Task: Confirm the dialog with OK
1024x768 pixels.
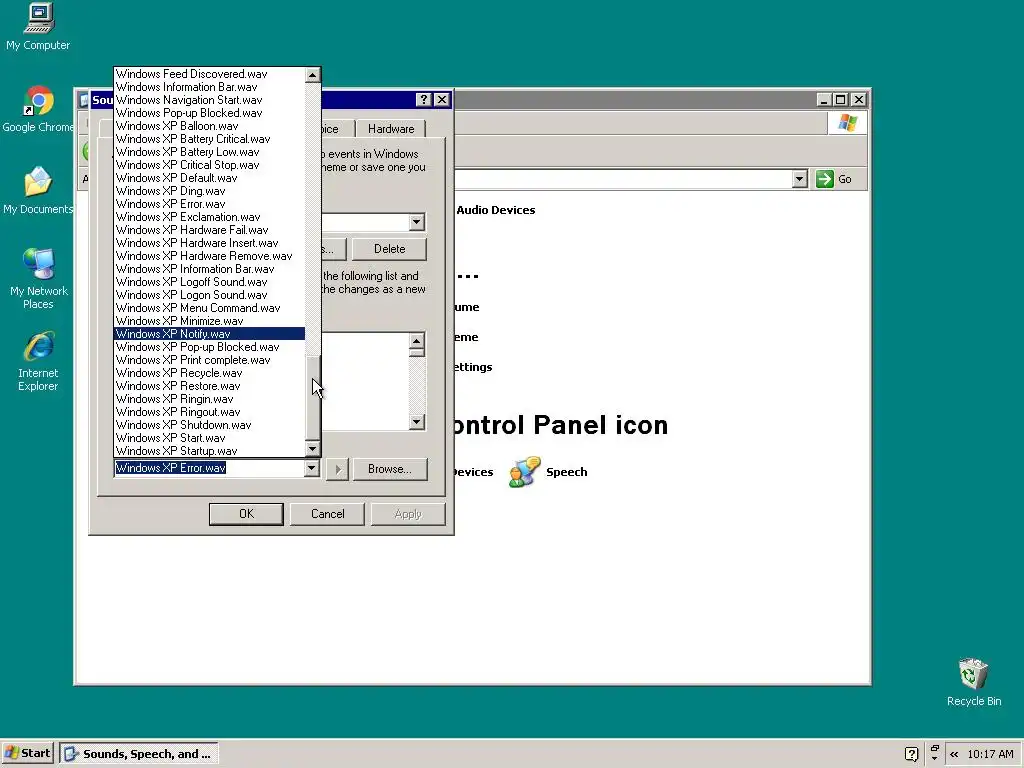Action: [246, 514]
